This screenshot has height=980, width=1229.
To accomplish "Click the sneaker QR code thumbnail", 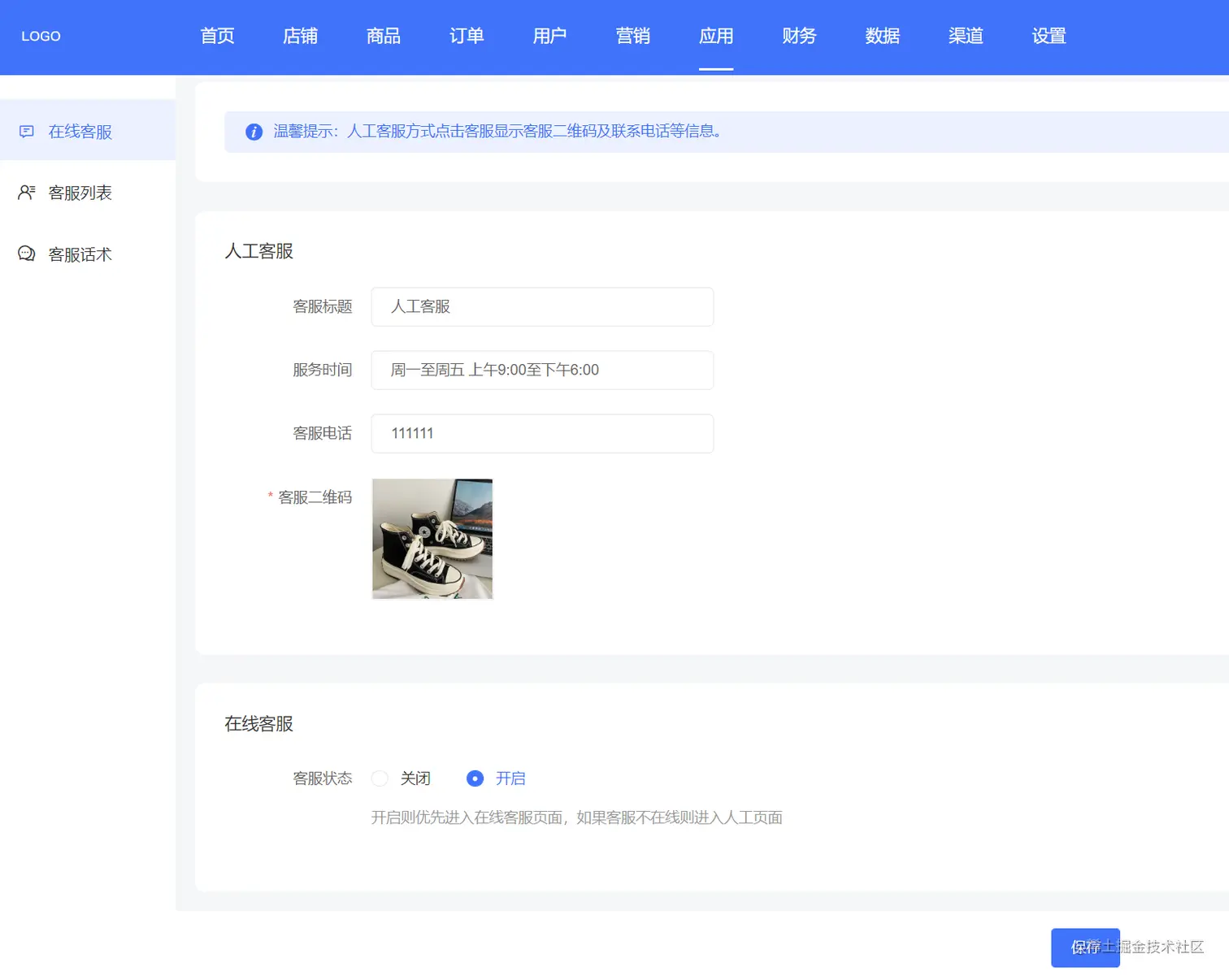I will 432,539.
